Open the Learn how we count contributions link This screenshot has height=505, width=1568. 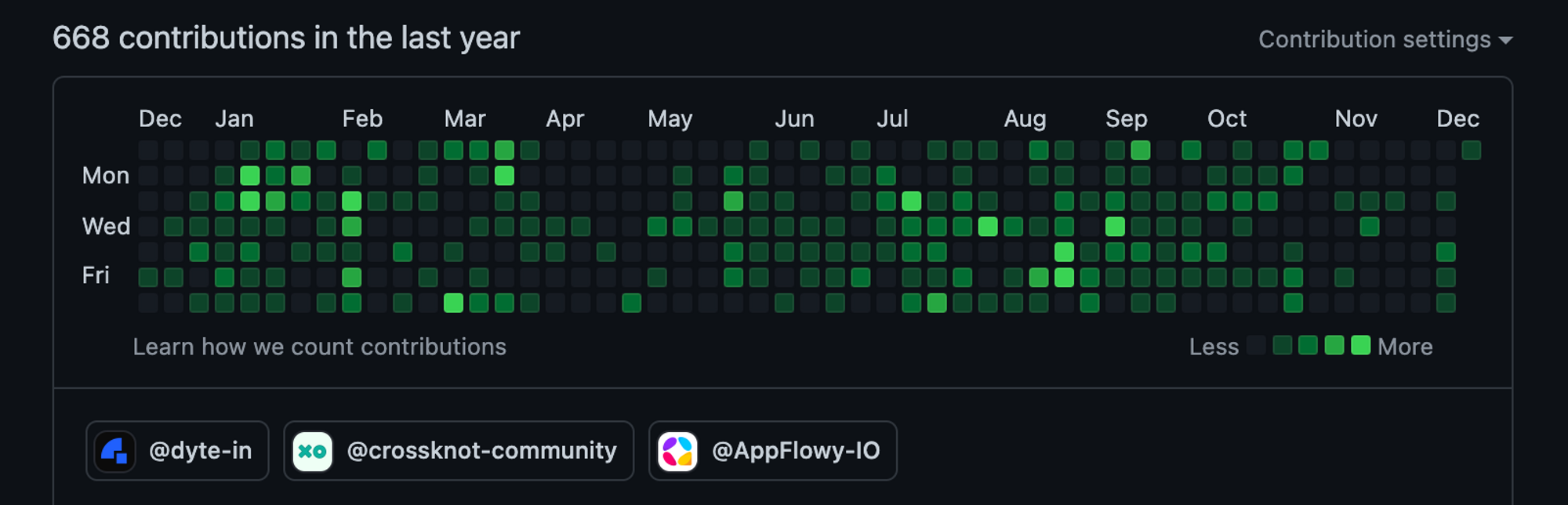tap(319, 347)
